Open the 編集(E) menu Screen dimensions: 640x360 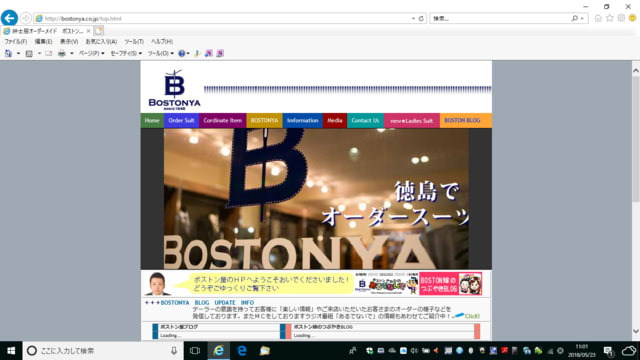click(43, 42)
